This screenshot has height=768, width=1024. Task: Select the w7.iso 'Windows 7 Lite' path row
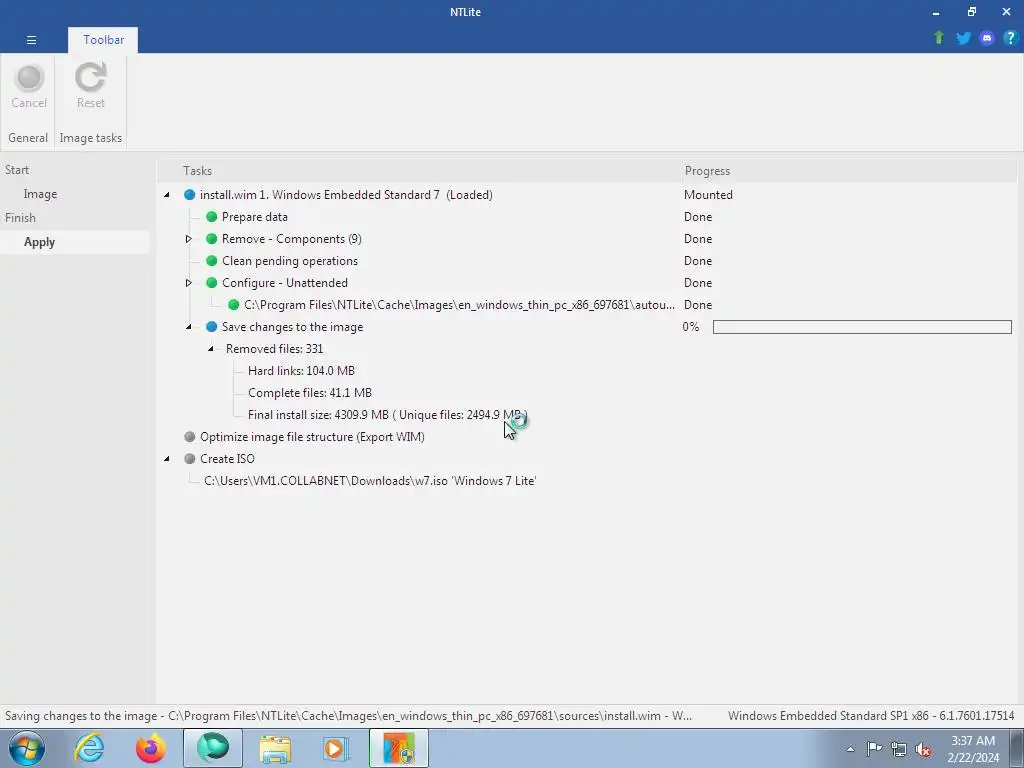point(370,481)
